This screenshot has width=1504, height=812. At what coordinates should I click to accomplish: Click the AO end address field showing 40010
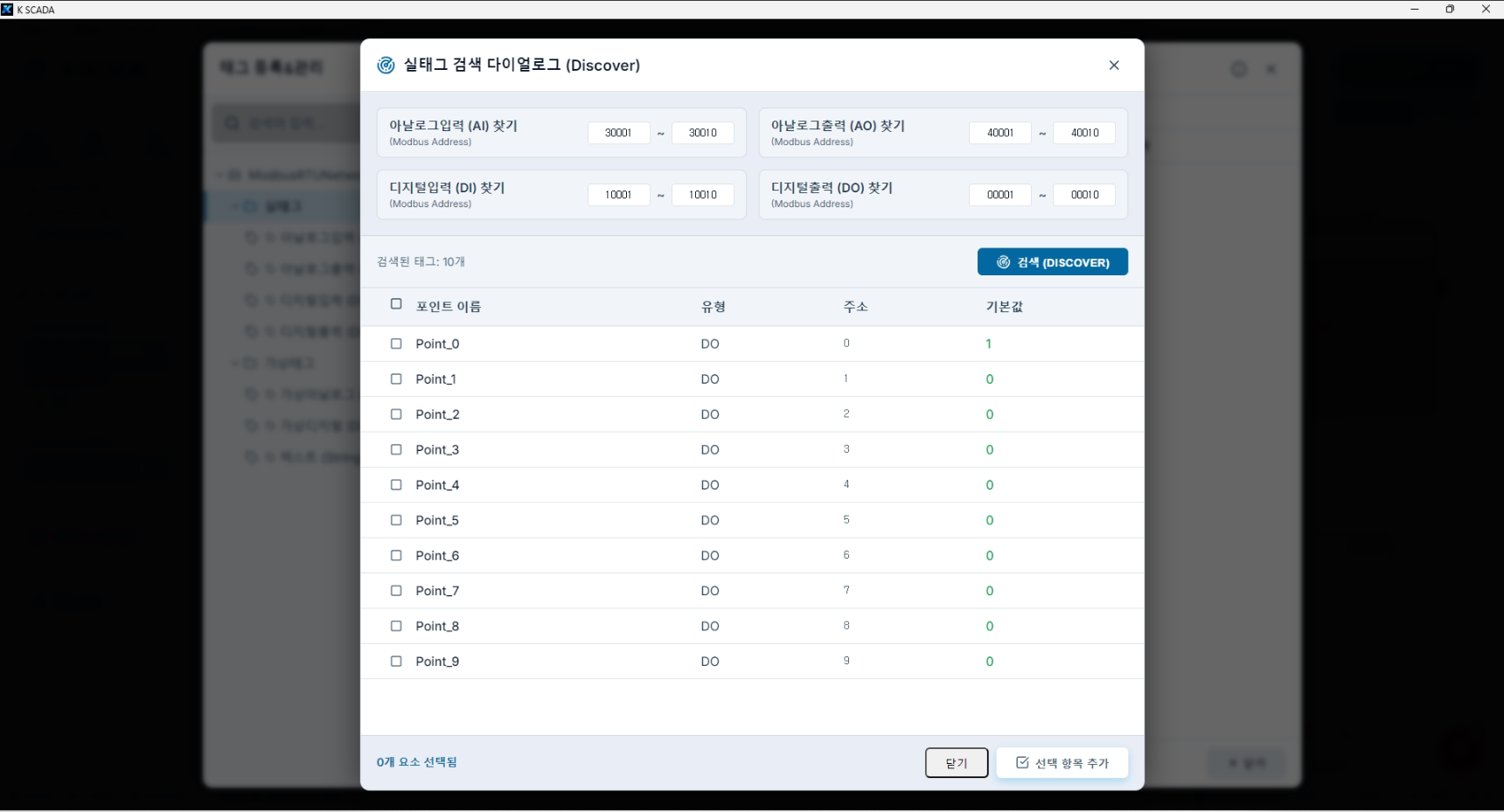1084,132
